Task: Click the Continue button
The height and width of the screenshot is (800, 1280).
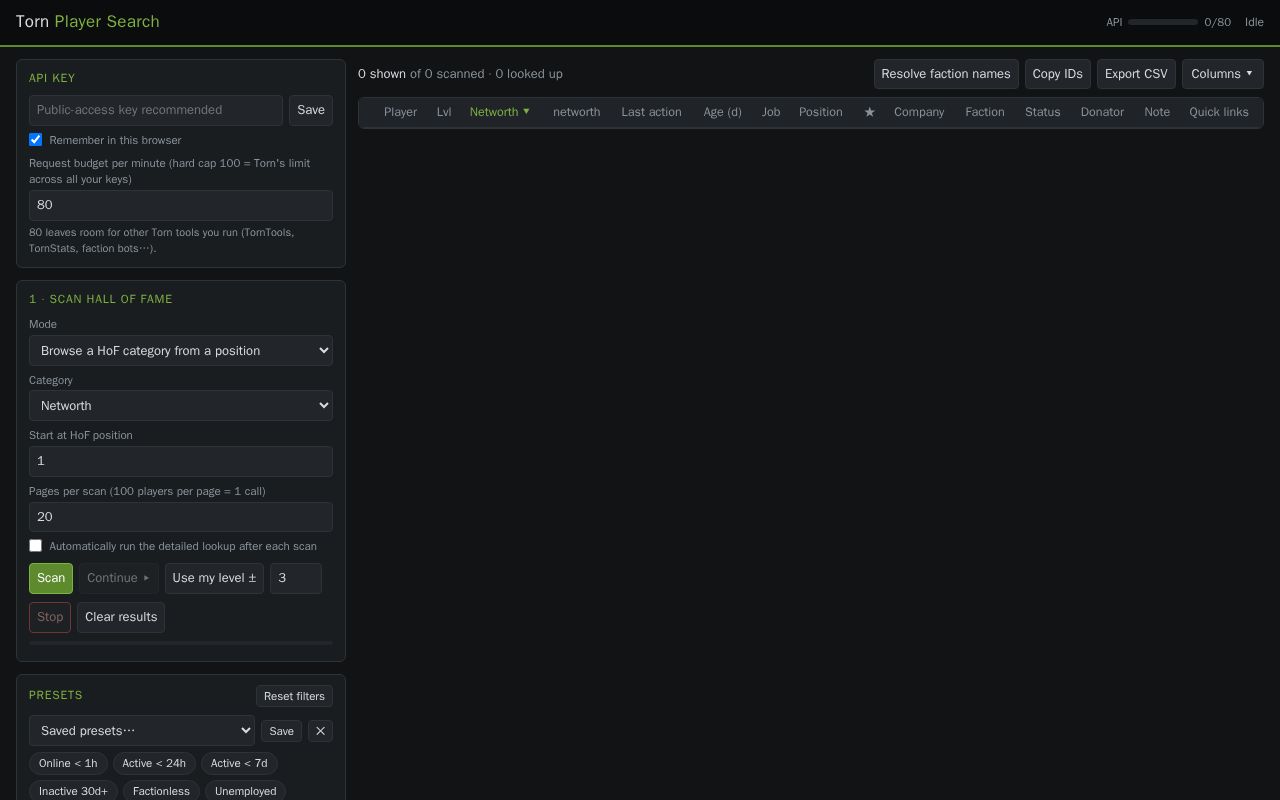Action: (118, 578)
